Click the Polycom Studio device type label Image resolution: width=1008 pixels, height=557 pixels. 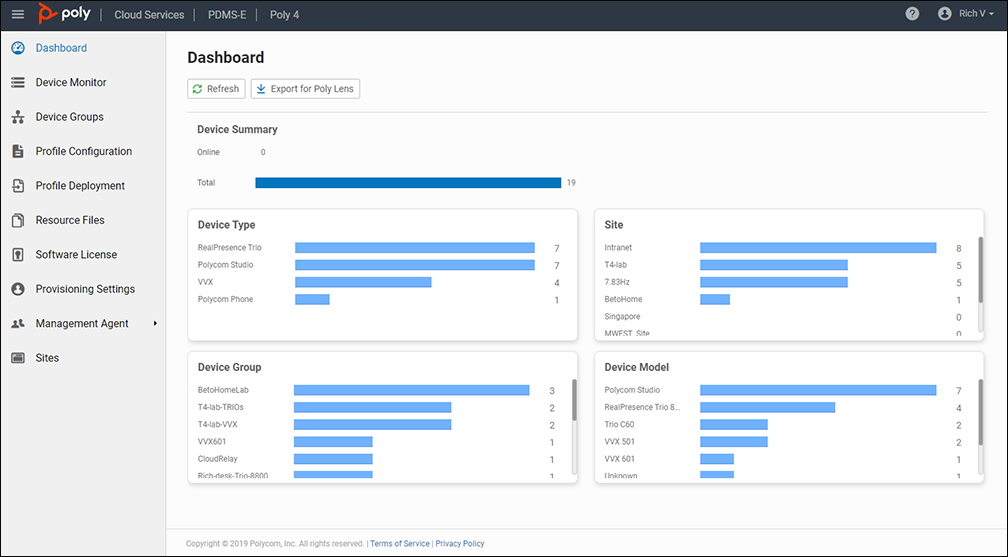click(226, 265)
